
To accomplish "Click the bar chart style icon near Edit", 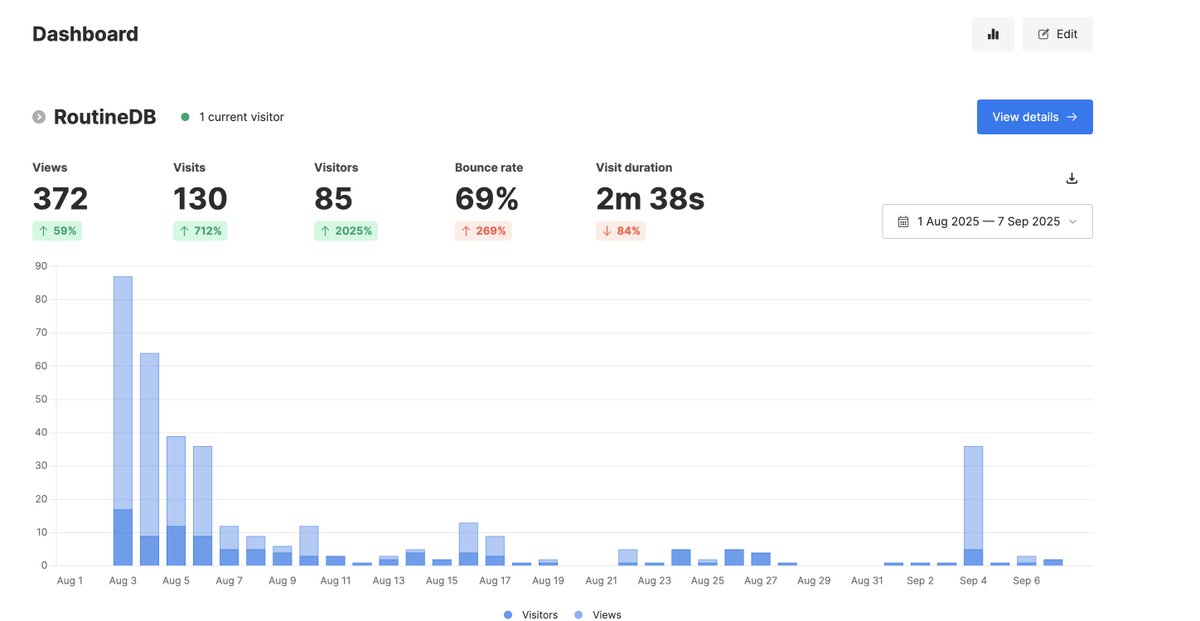I will (993, 33).
